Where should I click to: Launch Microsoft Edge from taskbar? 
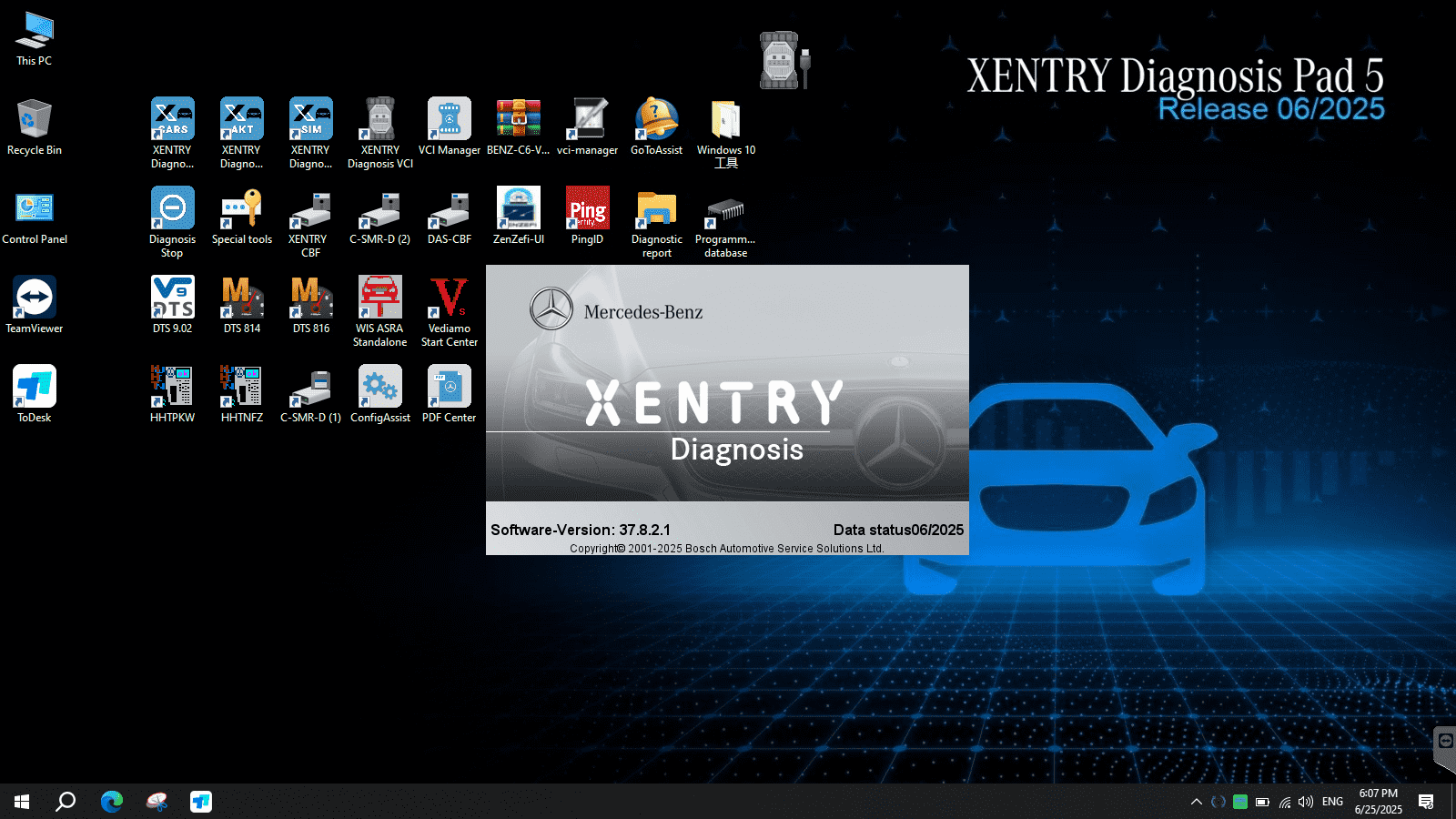pyautogui.click(x=112, y=802)
